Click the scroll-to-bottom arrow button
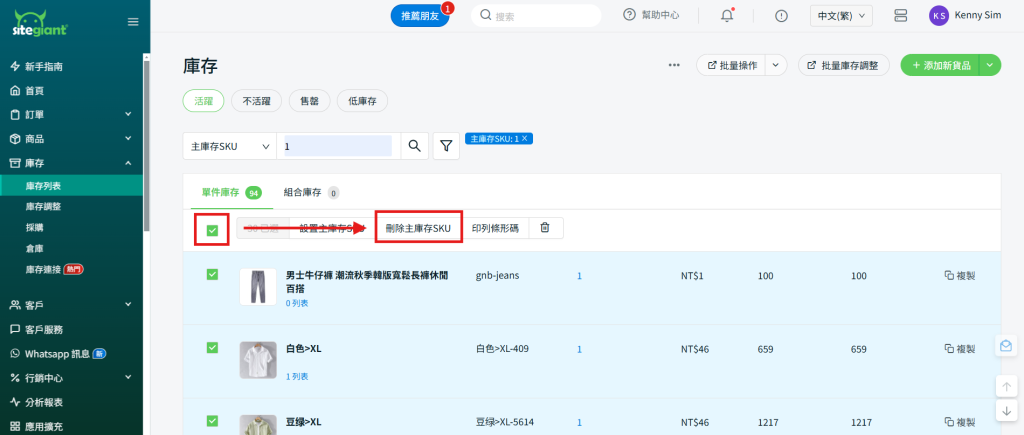Screen dimensions: 1024x435 tap(1006, 410)
